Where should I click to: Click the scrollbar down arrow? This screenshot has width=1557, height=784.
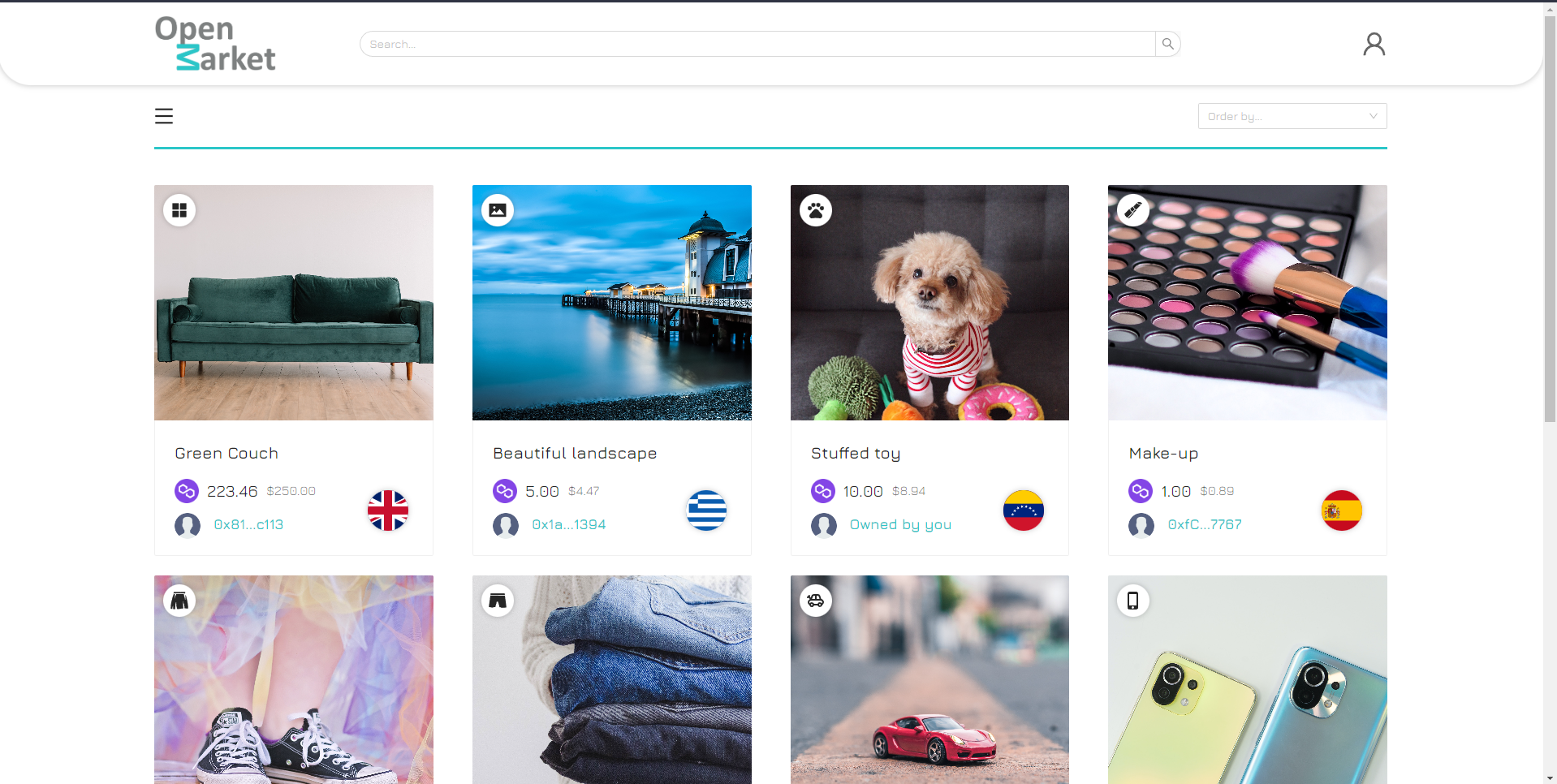coord(1550,778)
